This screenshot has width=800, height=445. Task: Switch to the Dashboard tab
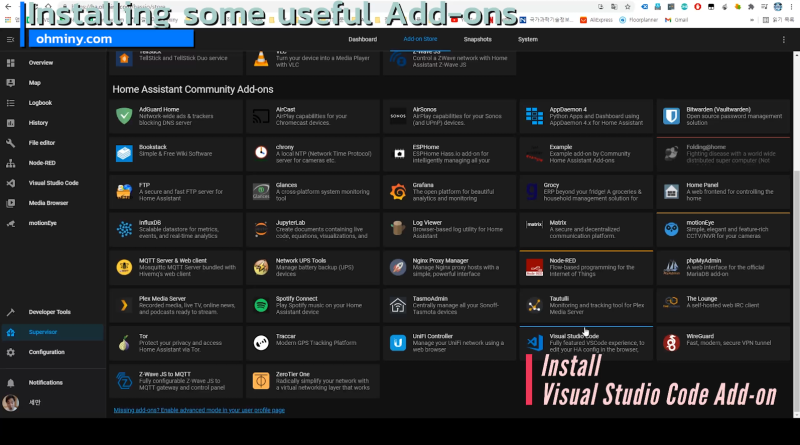[x=363, y=39]
